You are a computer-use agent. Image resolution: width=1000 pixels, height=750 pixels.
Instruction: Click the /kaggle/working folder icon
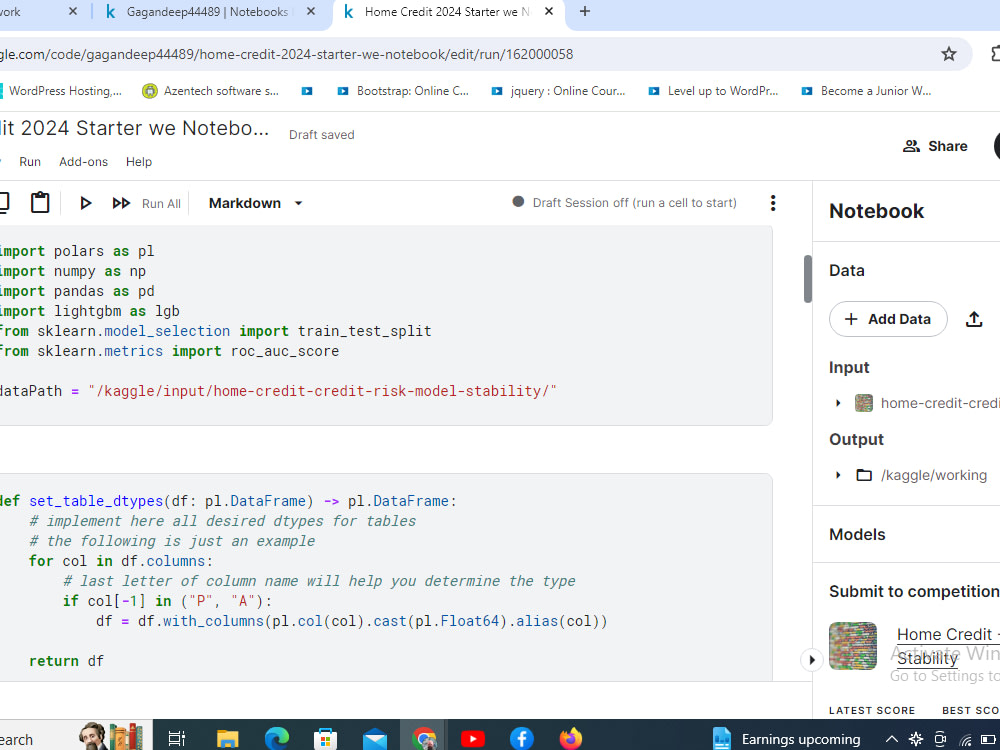point(864,475)
